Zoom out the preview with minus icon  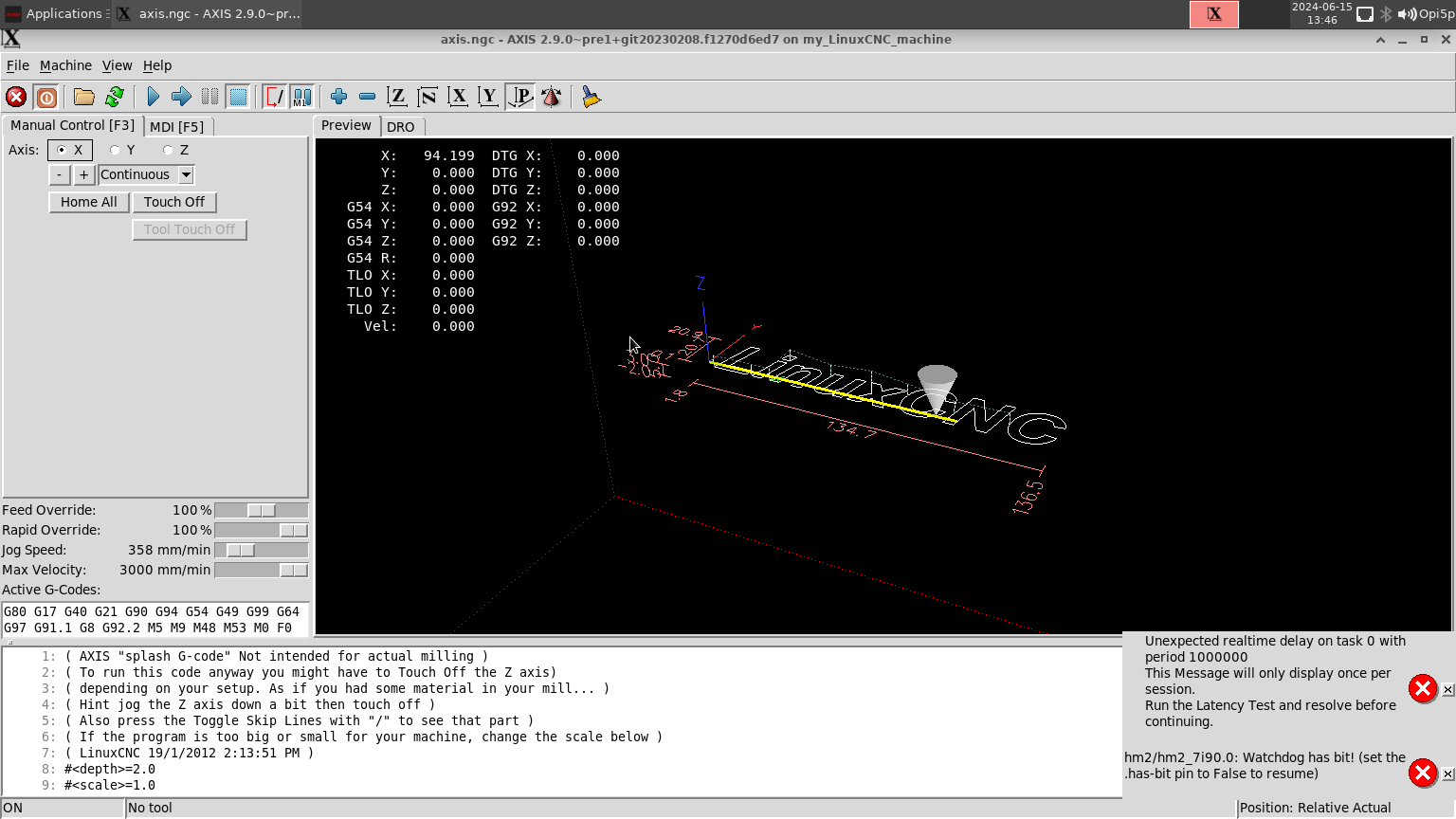pos(367,97)
